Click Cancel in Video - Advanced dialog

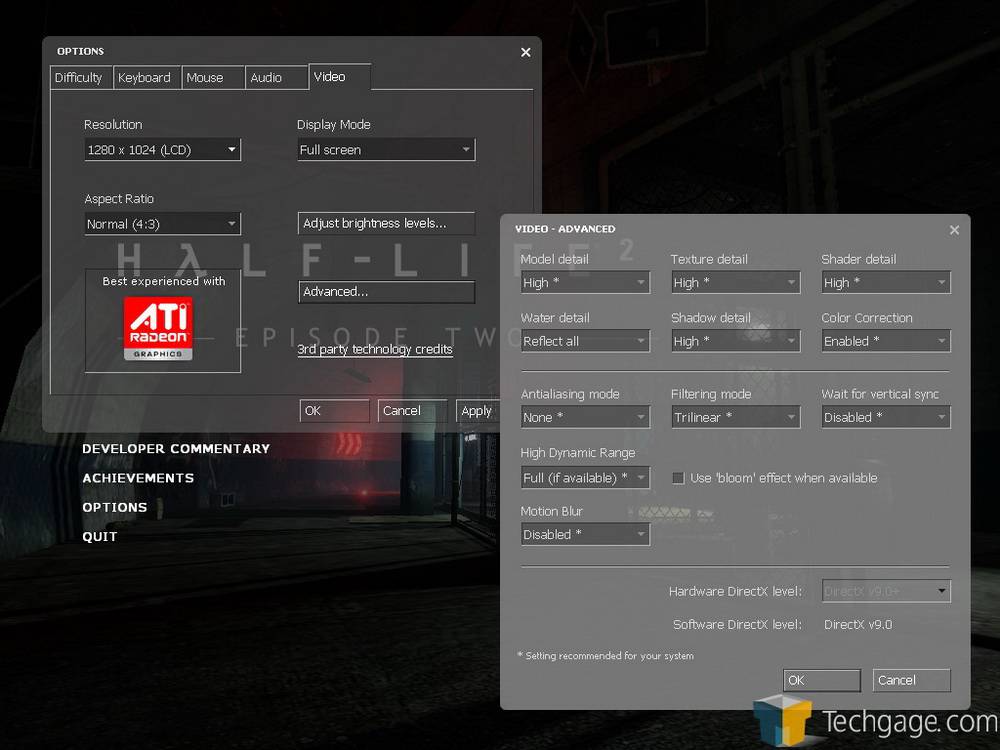pos(911,680)
